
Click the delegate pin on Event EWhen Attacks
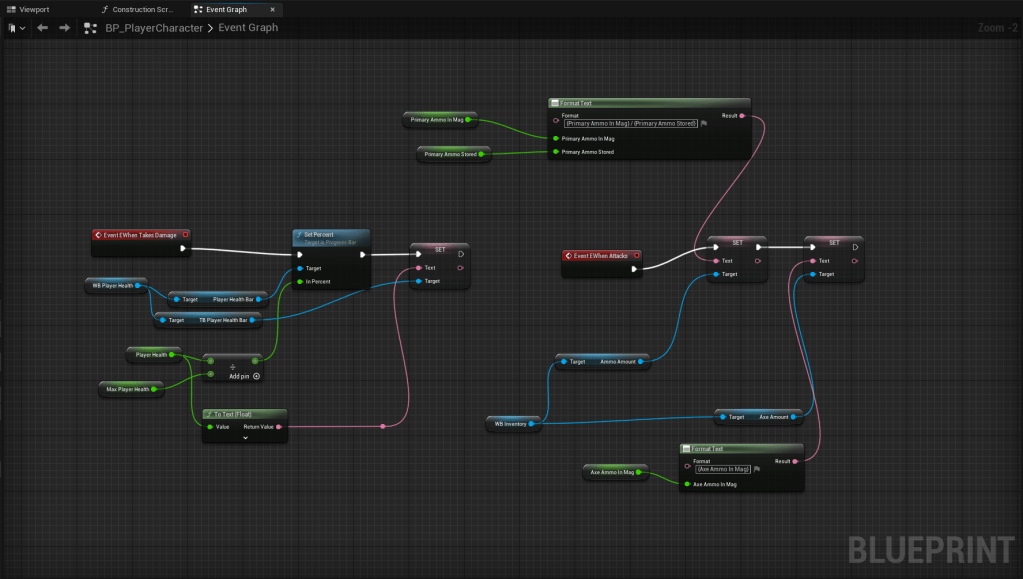tap(636, 255)
